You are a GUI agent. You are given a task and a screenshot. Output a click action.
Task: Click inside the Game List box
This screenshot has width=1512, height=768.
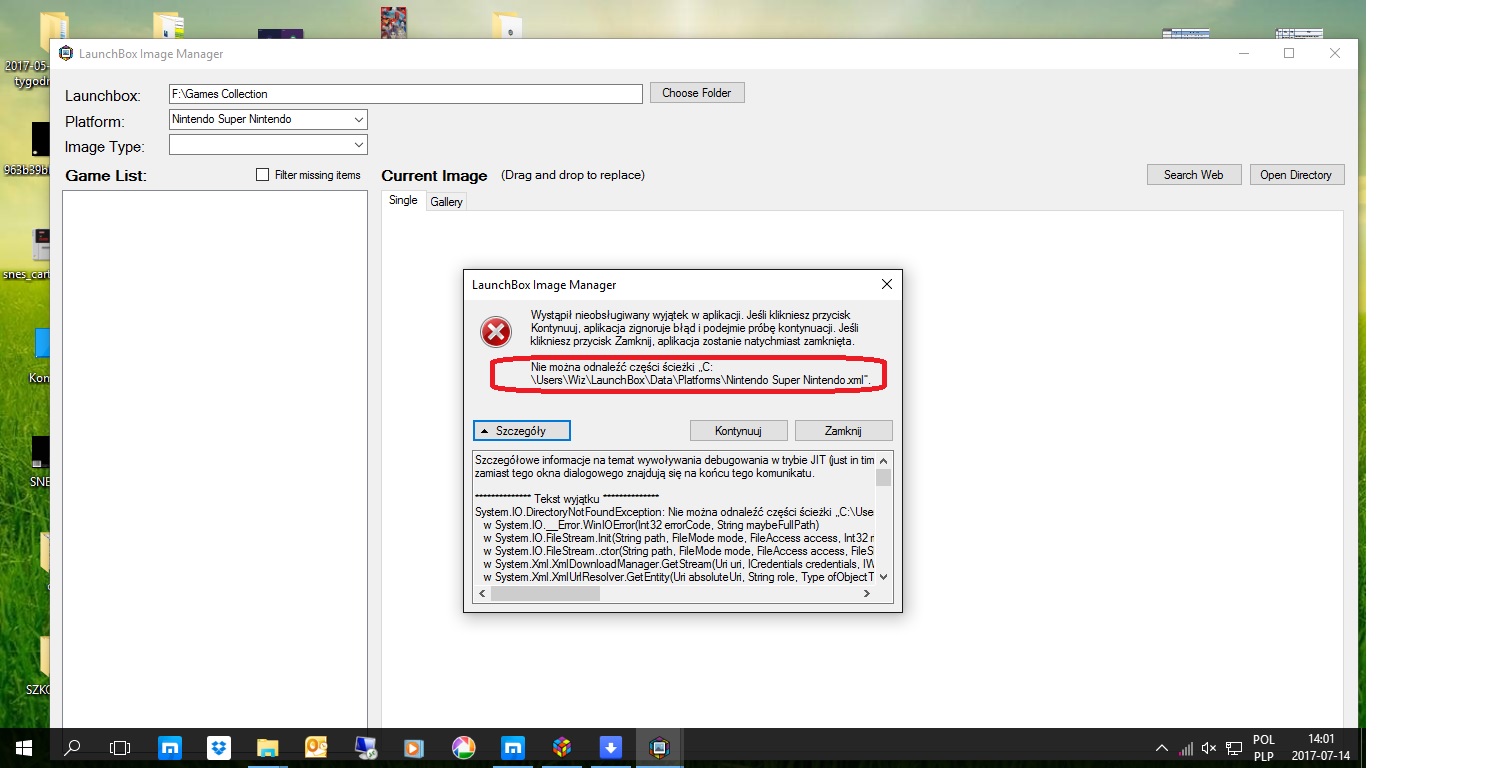tap(215, 459)
